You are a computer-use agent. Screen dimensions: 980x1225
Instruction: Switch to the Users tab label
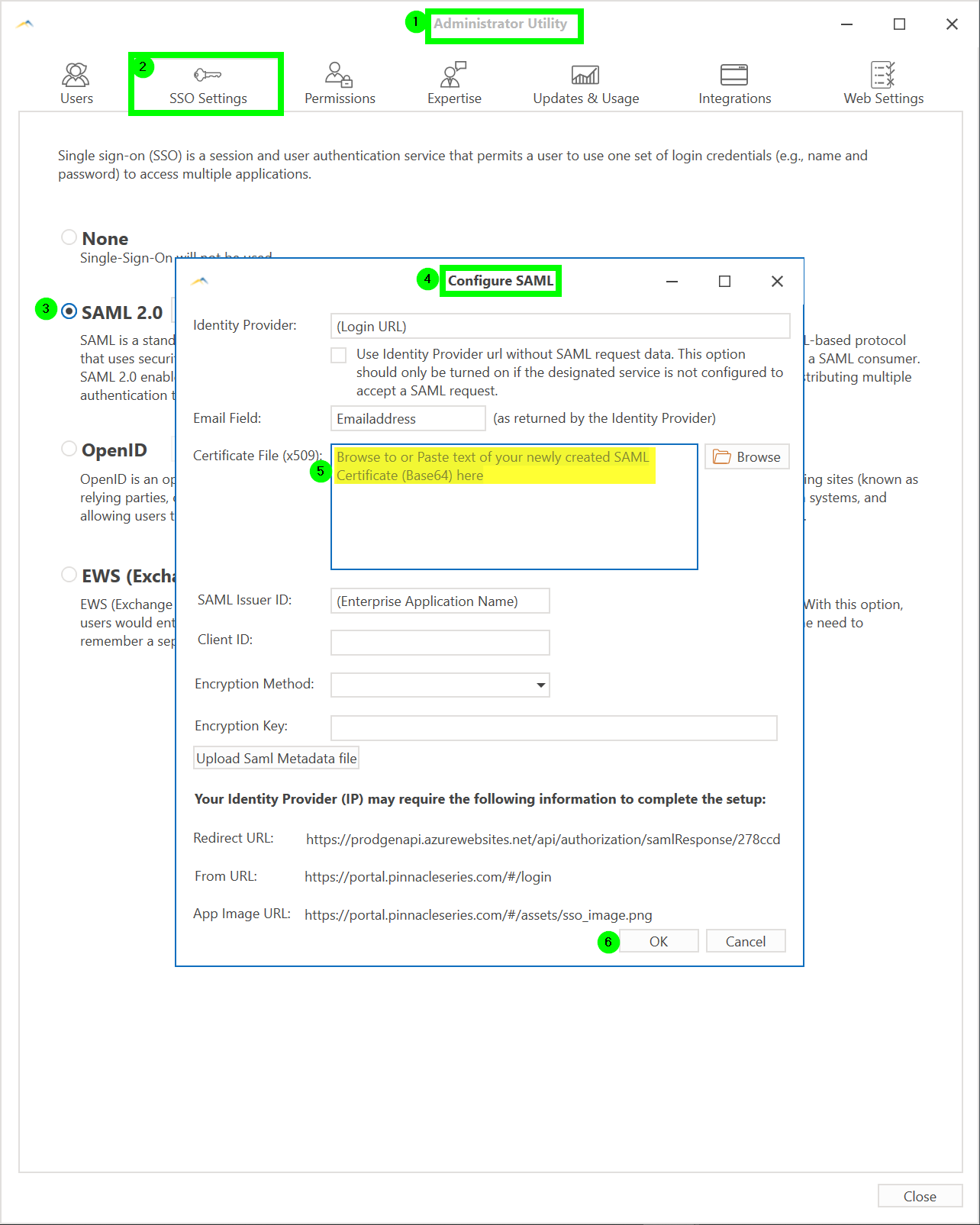click(x=76, y=98)
